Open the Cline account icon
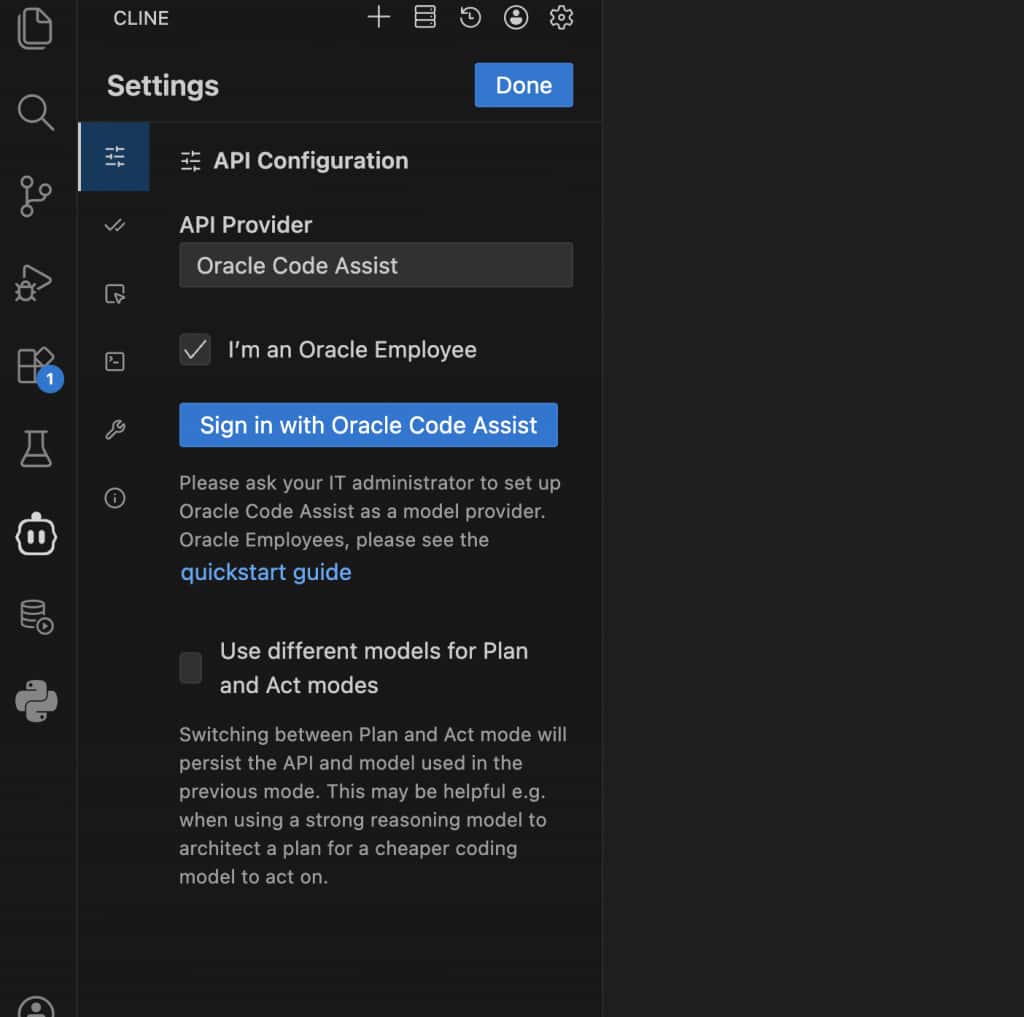This screenshot has height=1017, width=1024. [x=516, y=17]
